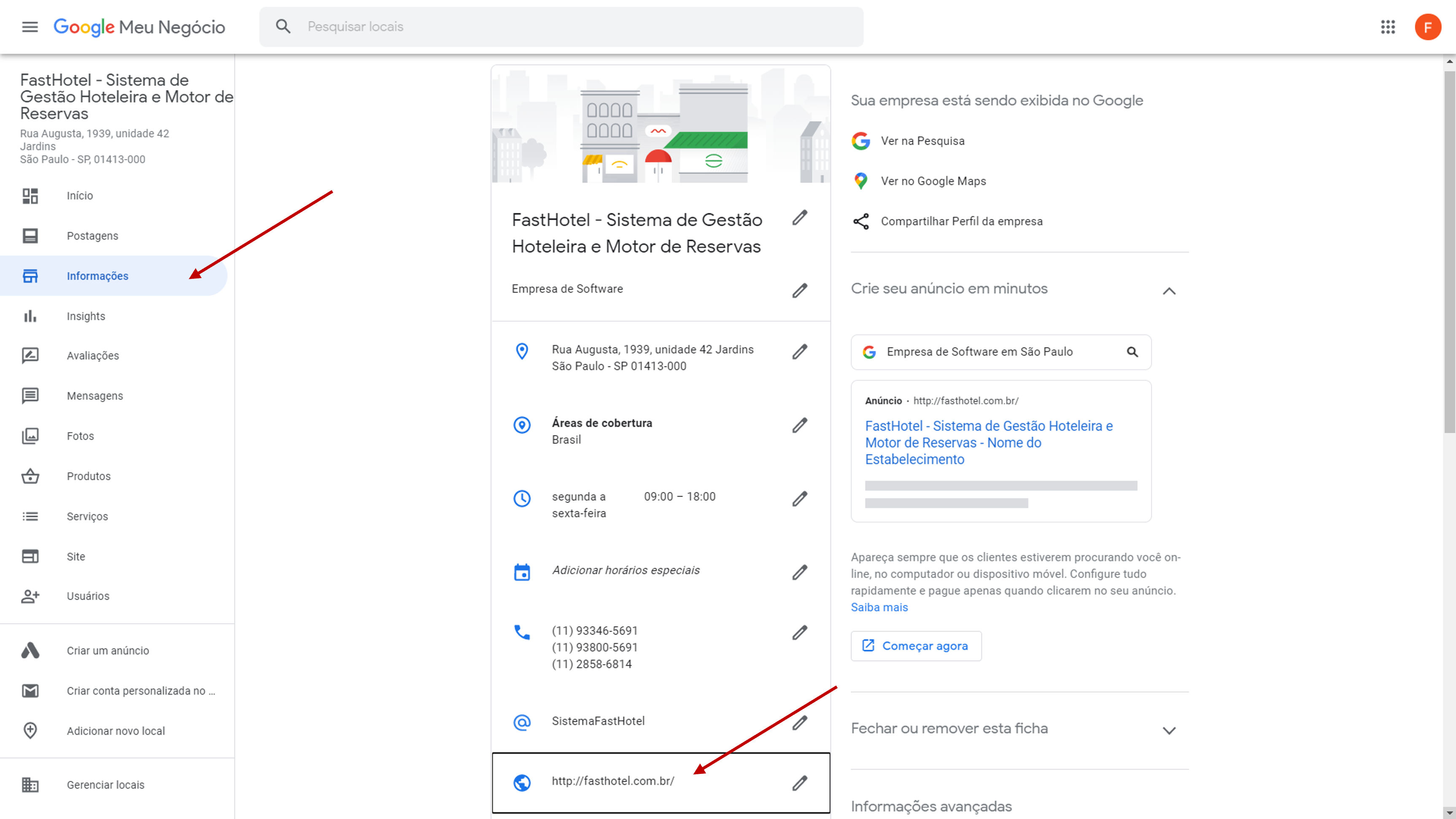Edit the business name pencil icon
Screen dimensions: 1456x819
pyautogui.click(x=799, y=218)
